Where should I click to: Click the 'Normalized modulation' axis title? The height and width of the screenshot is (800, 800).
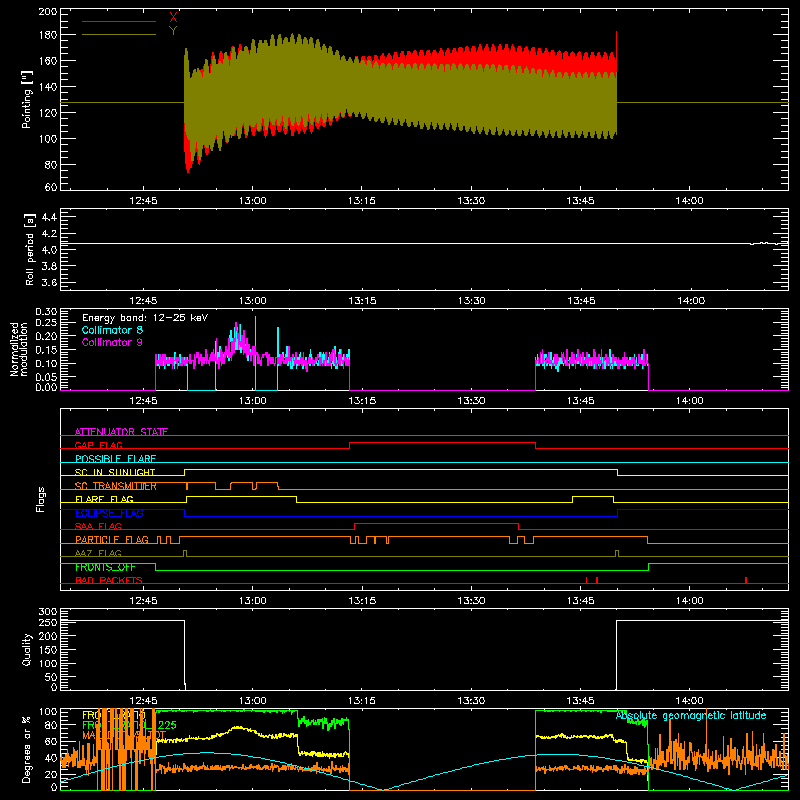click(x=19, y=349)
